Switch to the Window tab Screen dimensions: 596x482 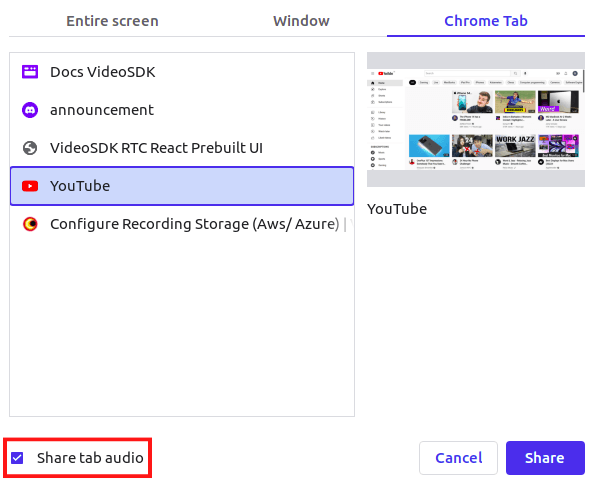pyautogui.click(x=301, y=21)
